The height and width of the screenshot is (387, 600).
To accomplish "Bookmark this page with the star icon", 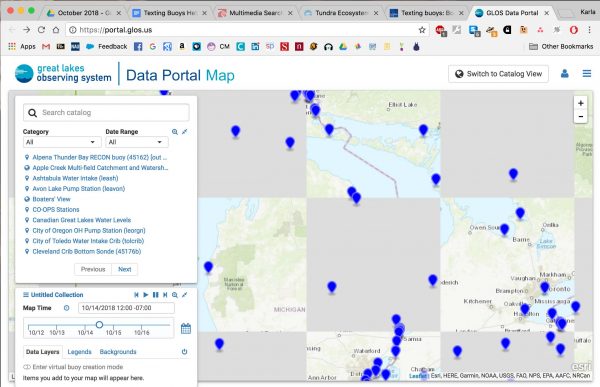I will pos(422,30).
